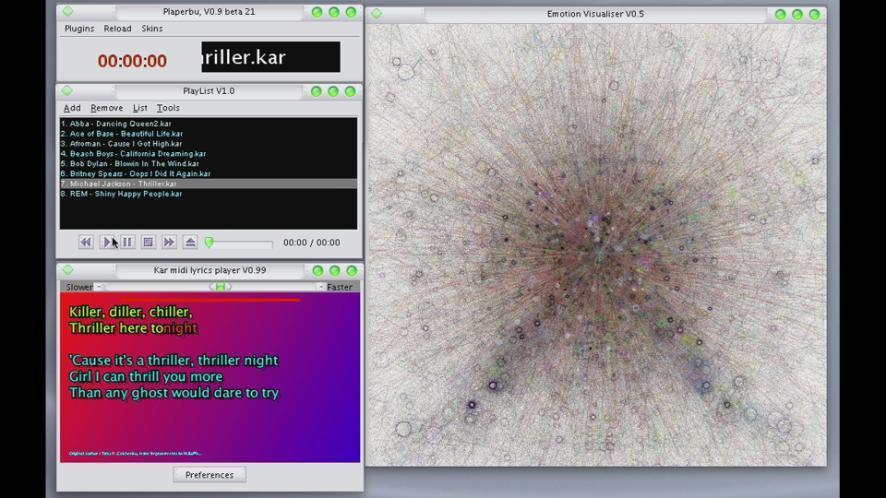Click the first green window button of Playerbu
886x498 pixels.
click(317, 12)
